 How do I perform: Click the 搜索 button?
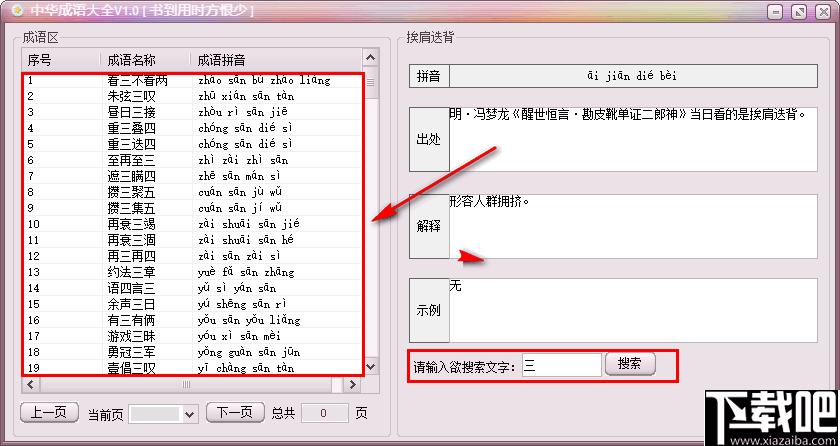tap(630, 364)
